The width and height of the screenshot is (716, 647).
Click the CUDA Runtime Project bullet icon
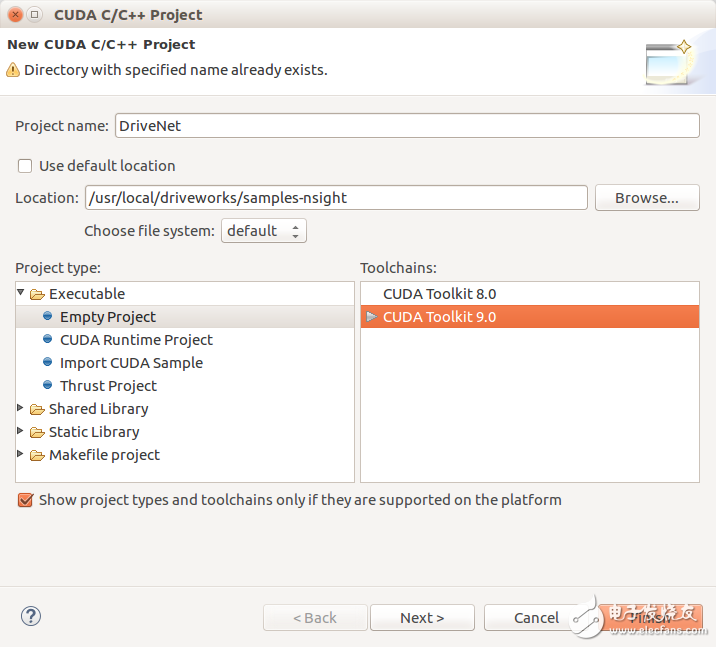click(47, 339)
